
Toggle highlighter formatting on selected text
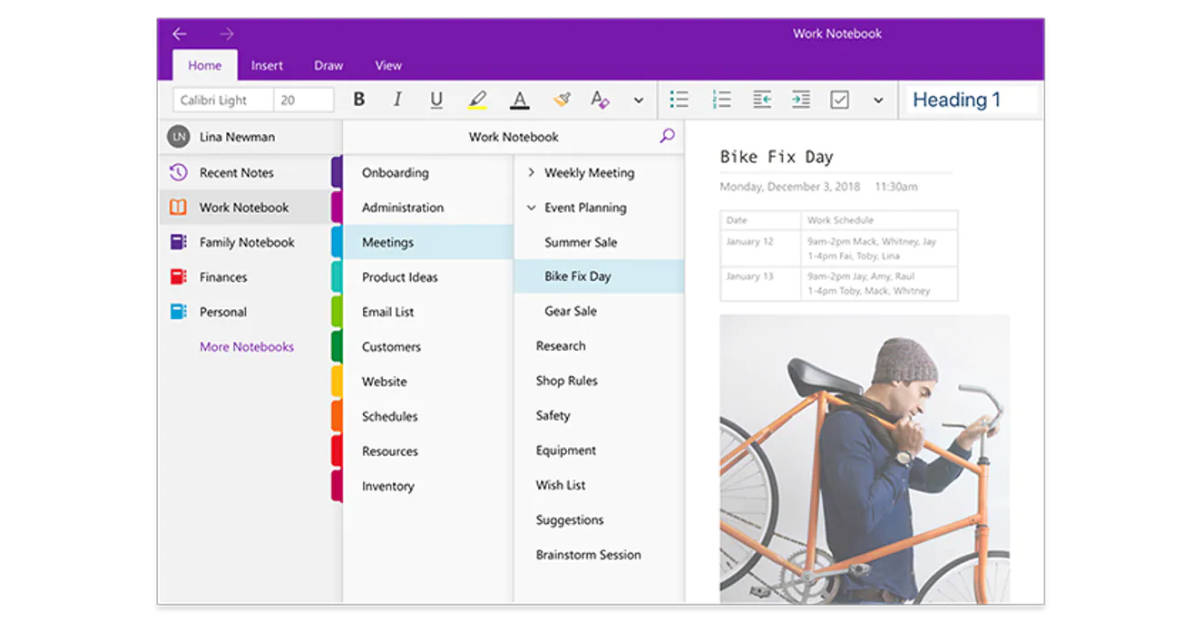pyautogui.click(x=478, y=99)
